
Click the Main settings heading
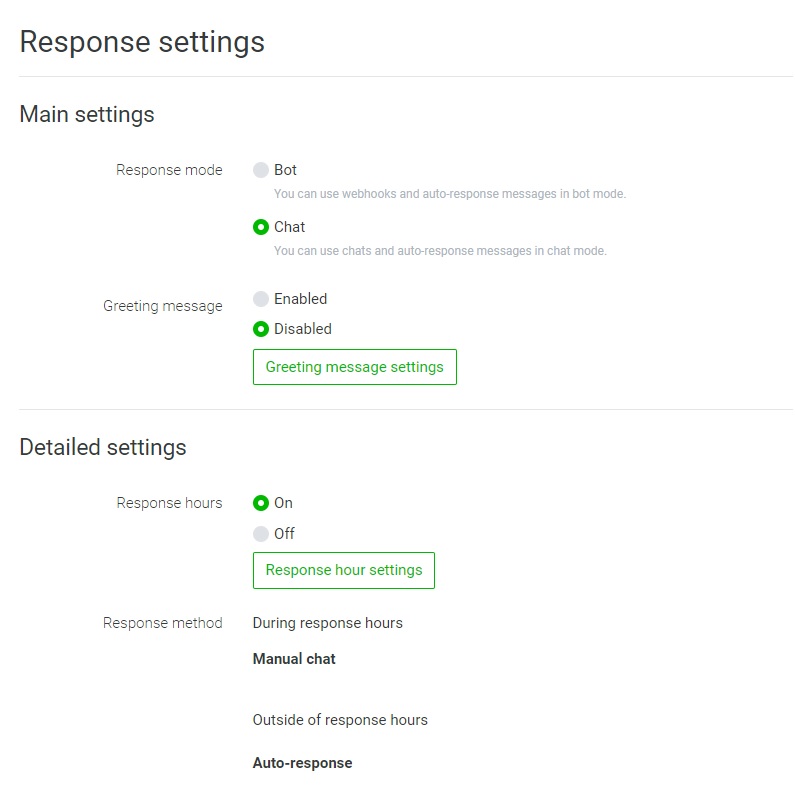[x=87, y=114]
